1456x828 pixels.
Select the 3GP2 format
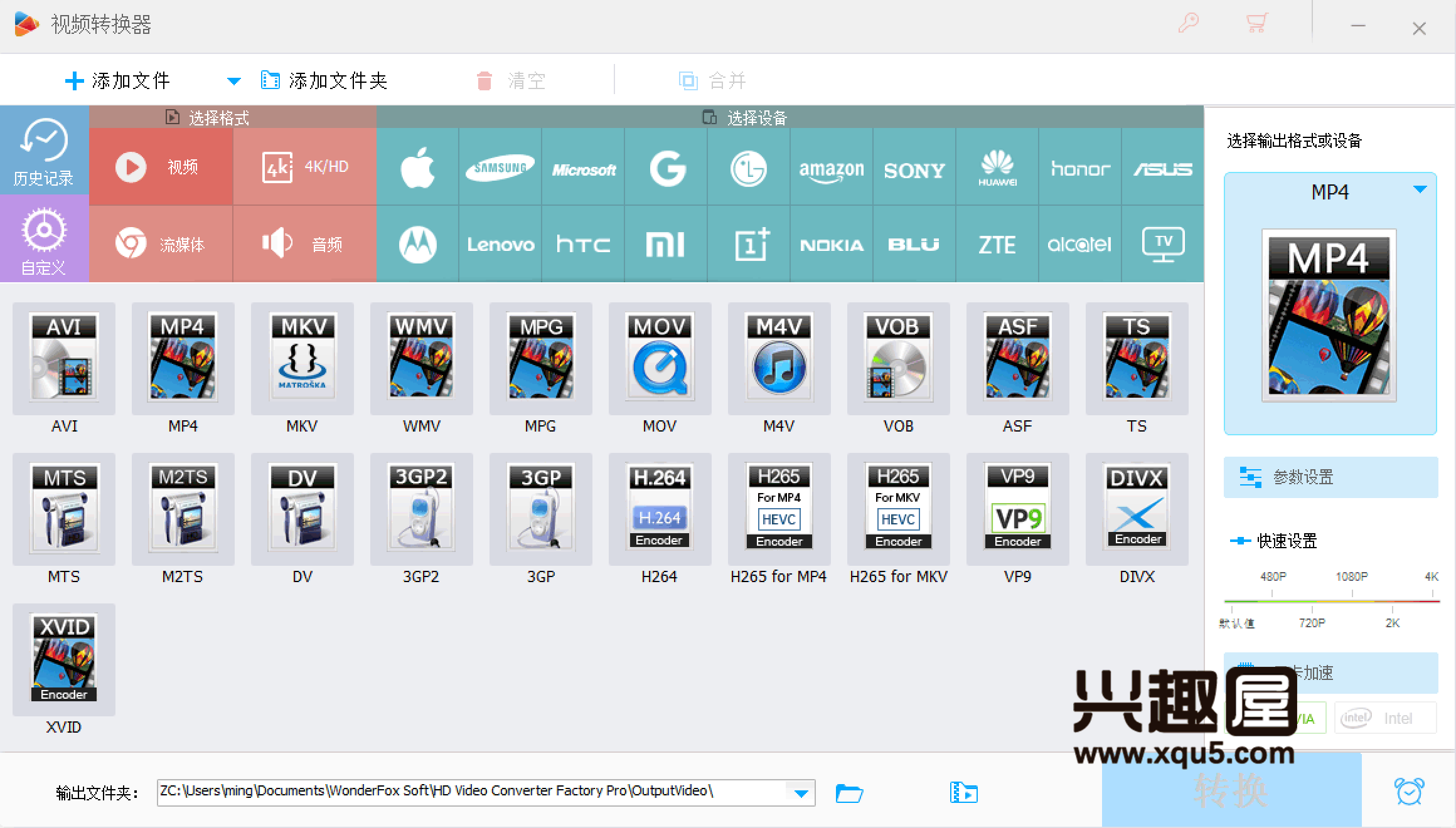click(422, 509)
